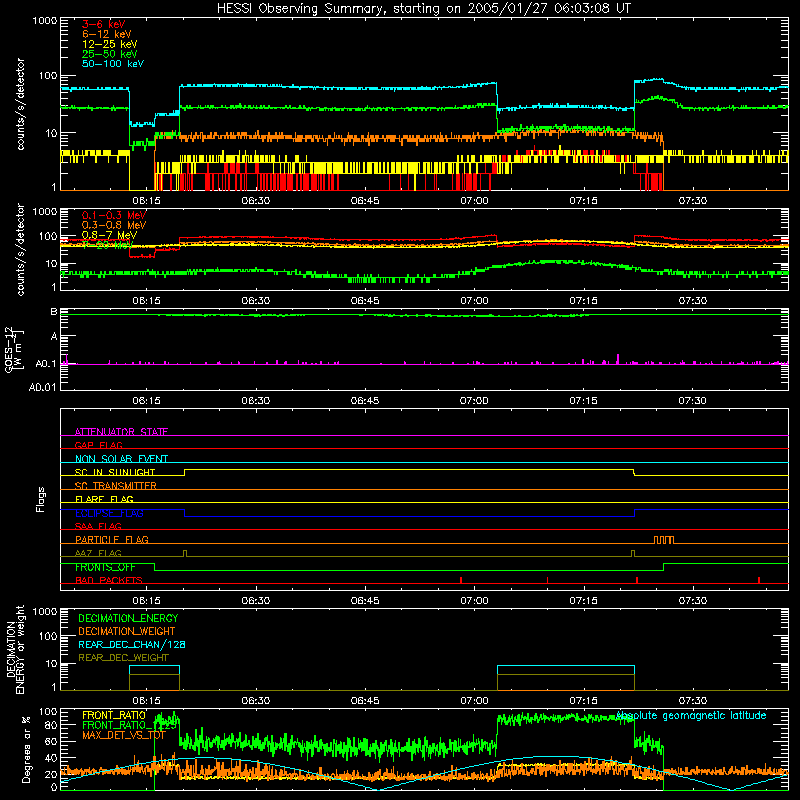Pick the GAP_FLAG label

click(x=98, y=445)
